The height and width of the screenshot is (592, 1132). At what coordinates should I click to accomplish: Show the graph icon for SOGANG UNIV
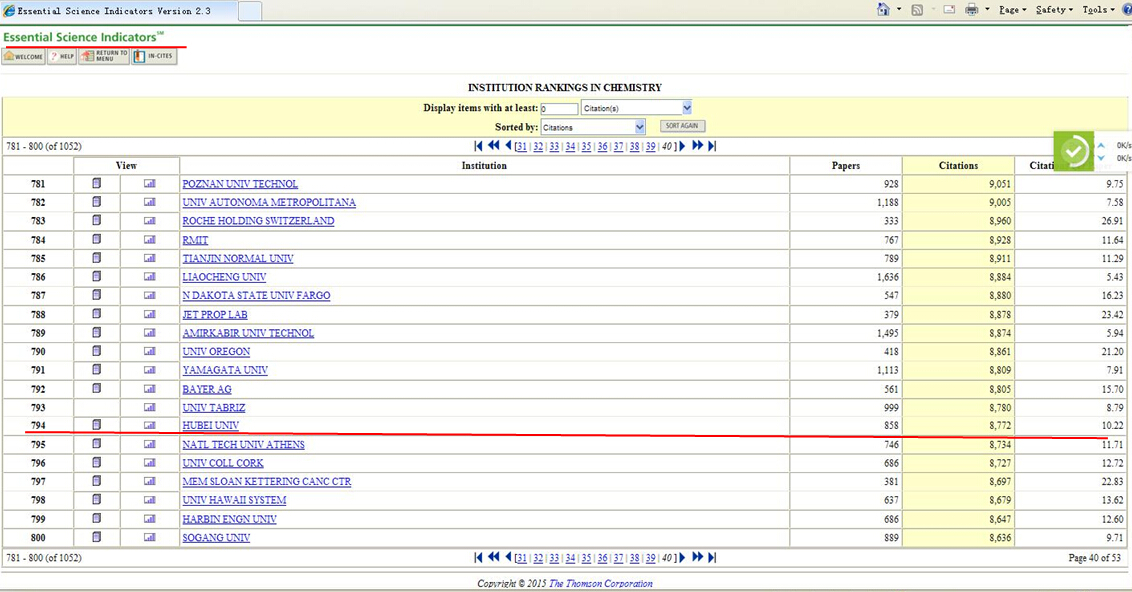(x=149, y=537)
